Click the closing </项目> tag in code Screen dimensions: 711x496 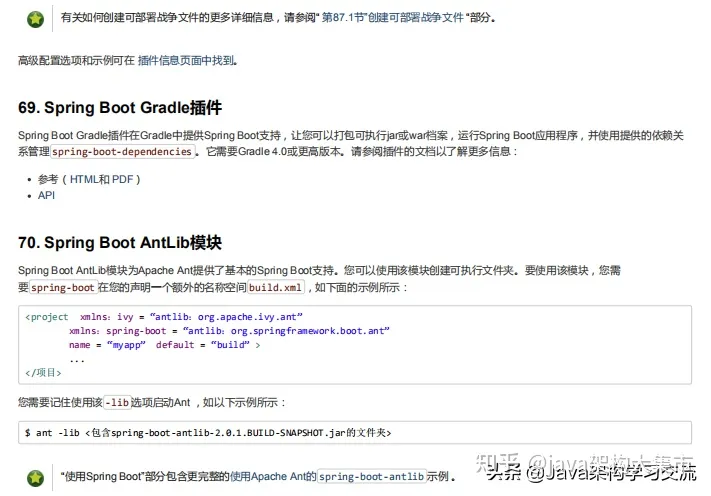(x=43, y=373)
